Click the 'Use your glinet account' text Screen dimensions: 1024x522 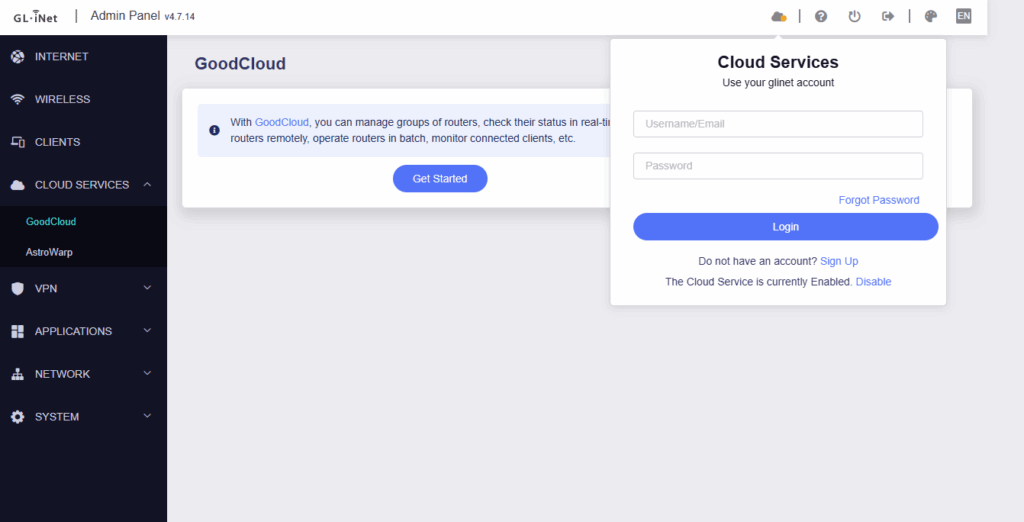click(x=778, y=82)
